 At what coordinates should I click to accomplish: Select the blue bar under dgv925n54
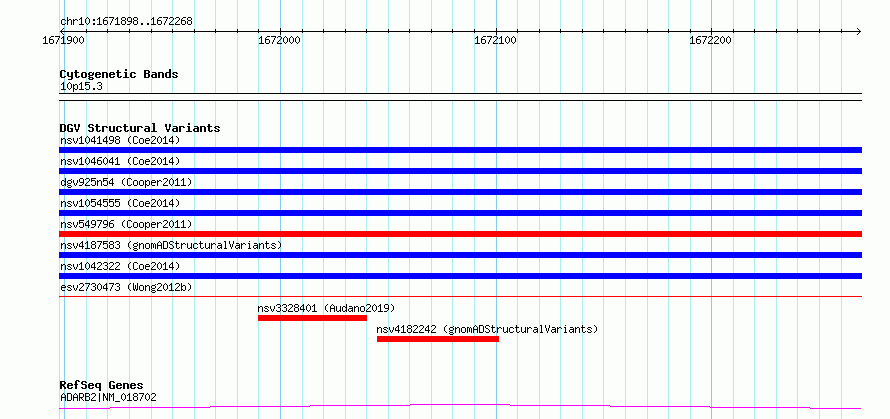(460, 192)
